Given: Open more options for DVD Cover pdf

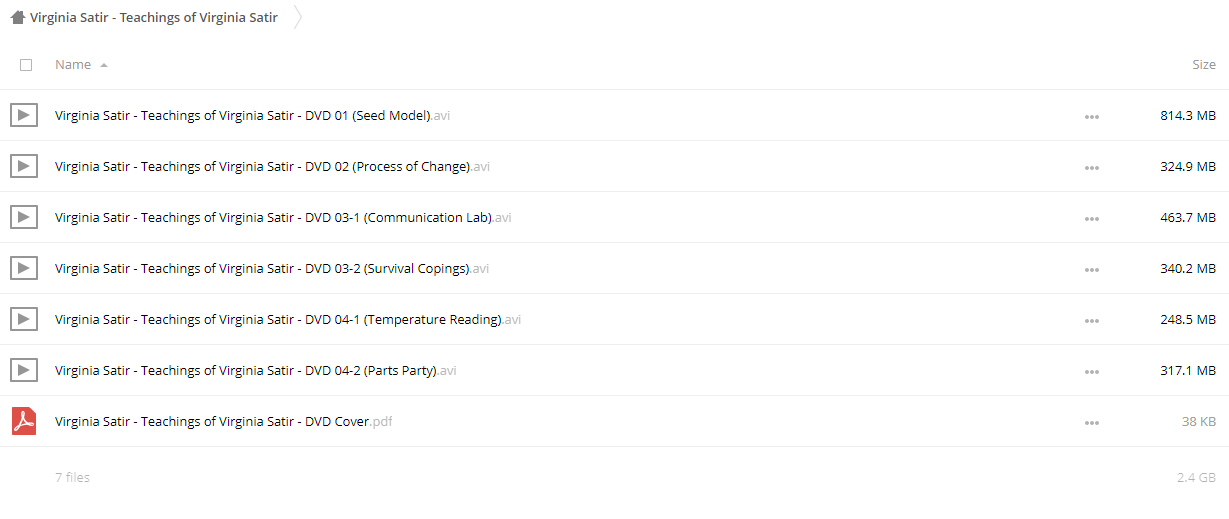Looking at the screenshot, I should (1091, 422).
